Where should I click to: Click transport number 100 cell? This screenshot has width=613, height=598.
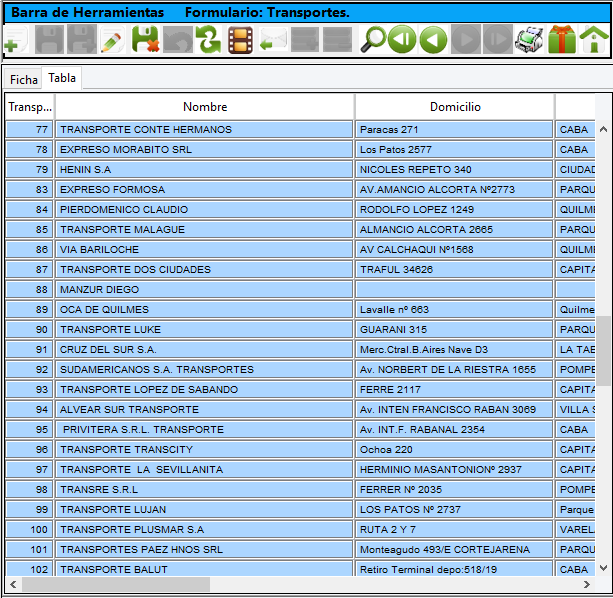30,529
